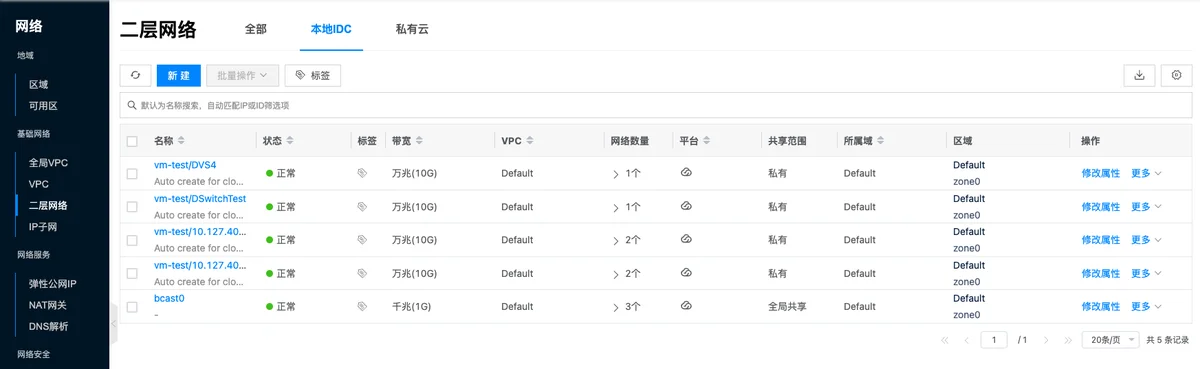Click the platform cloud icon for vm-test/DSwitchTest
Image resolution: width=1200 pixels, height=369 pixels.
(x=686, y=206)
